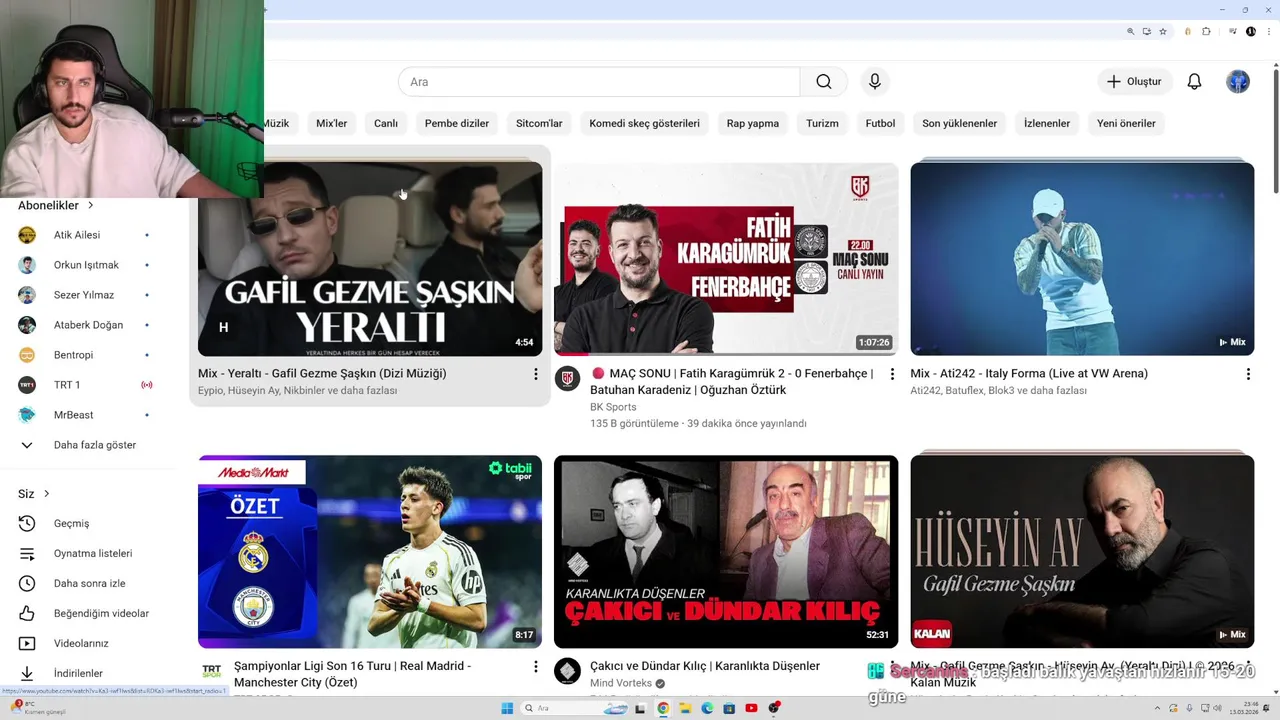
Task: Bookmark this page with the star icon
Action: [1163, 31]
